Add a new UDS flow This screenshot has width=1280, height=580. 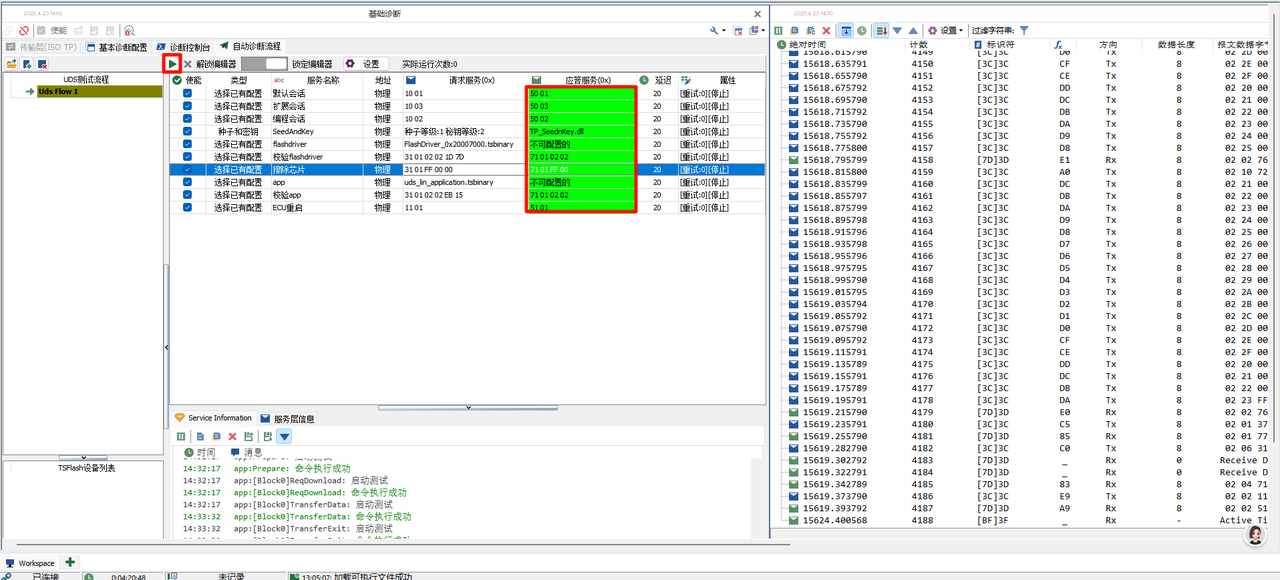click(x=27, y=64)
